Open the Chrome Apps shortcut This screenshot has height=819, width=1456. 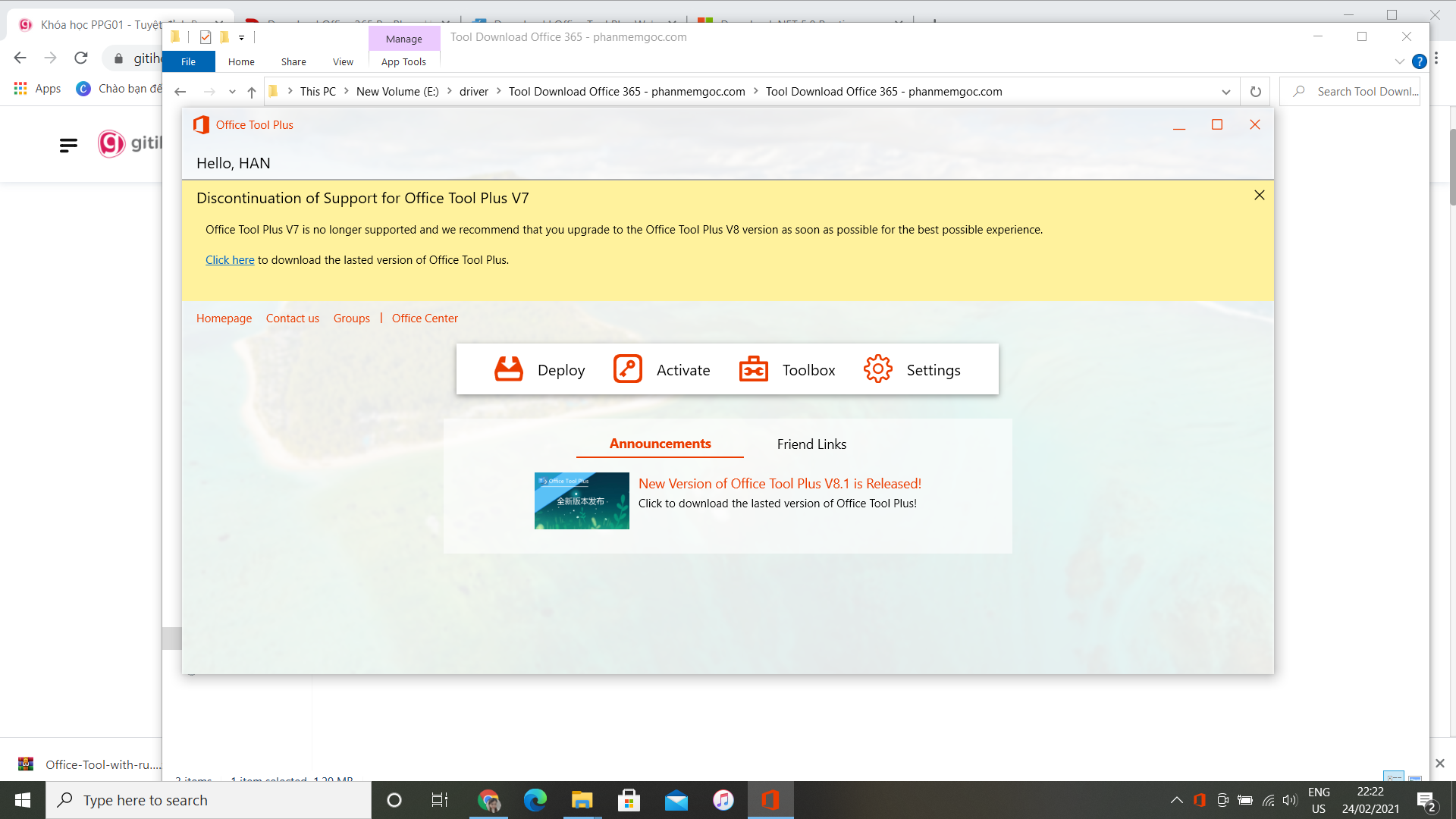coord(37,89)
